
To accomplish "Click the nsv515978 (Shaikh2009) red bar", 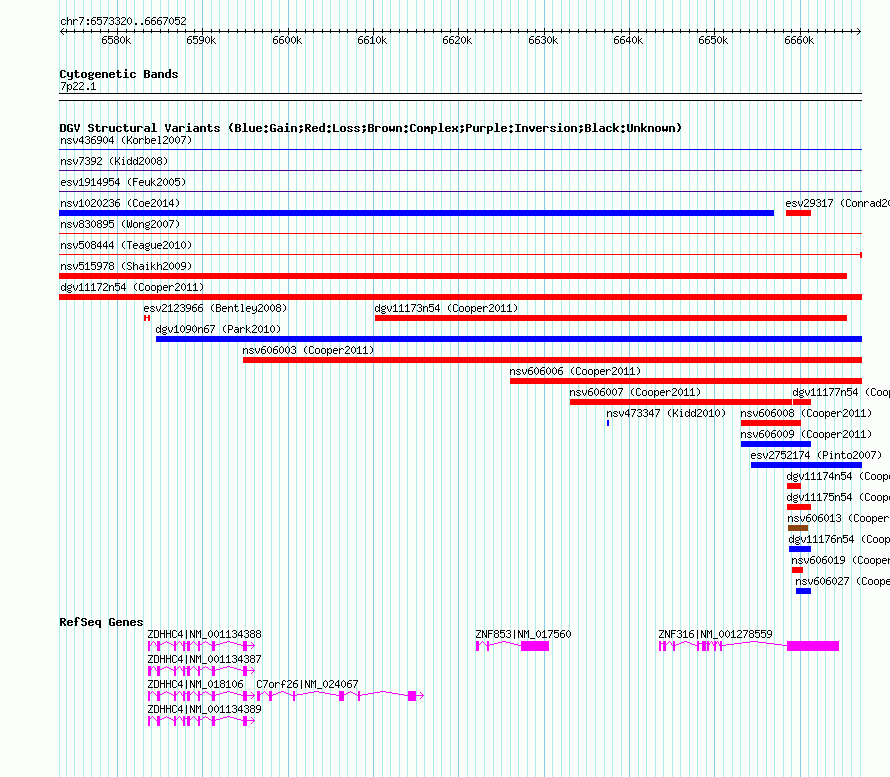I will (453, 276).
